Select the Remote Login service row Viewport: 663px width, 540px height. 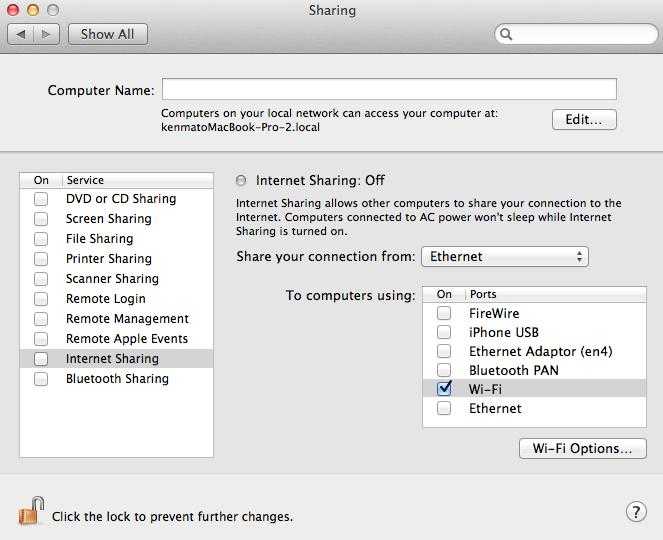click(x=116, y=299)
